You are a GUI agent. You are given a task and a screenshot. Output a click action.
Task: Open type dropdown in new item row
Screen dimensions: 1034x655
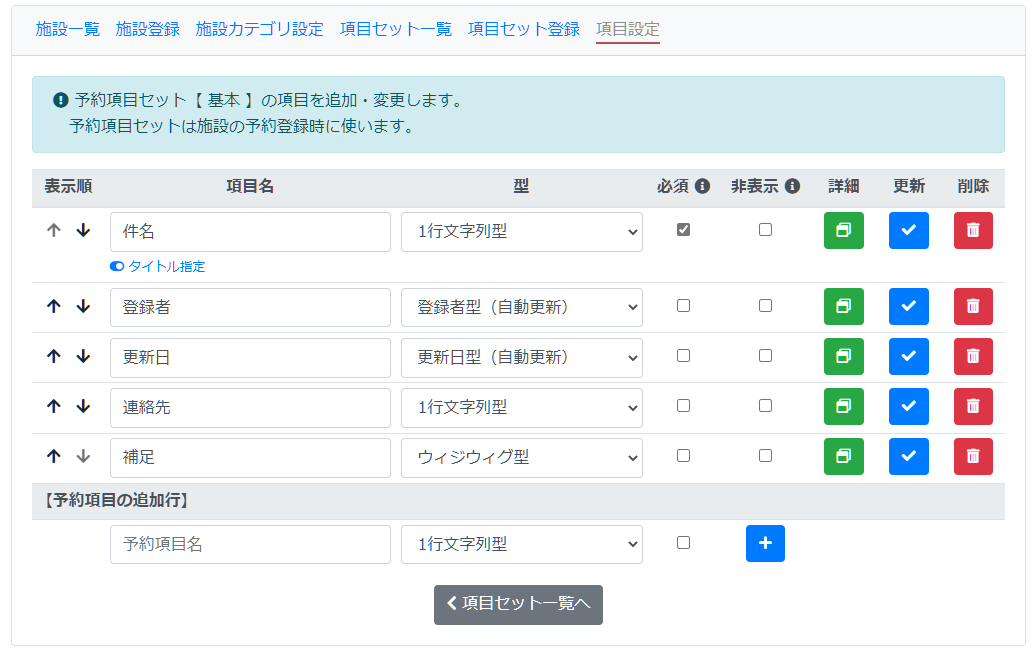[522, 544]
